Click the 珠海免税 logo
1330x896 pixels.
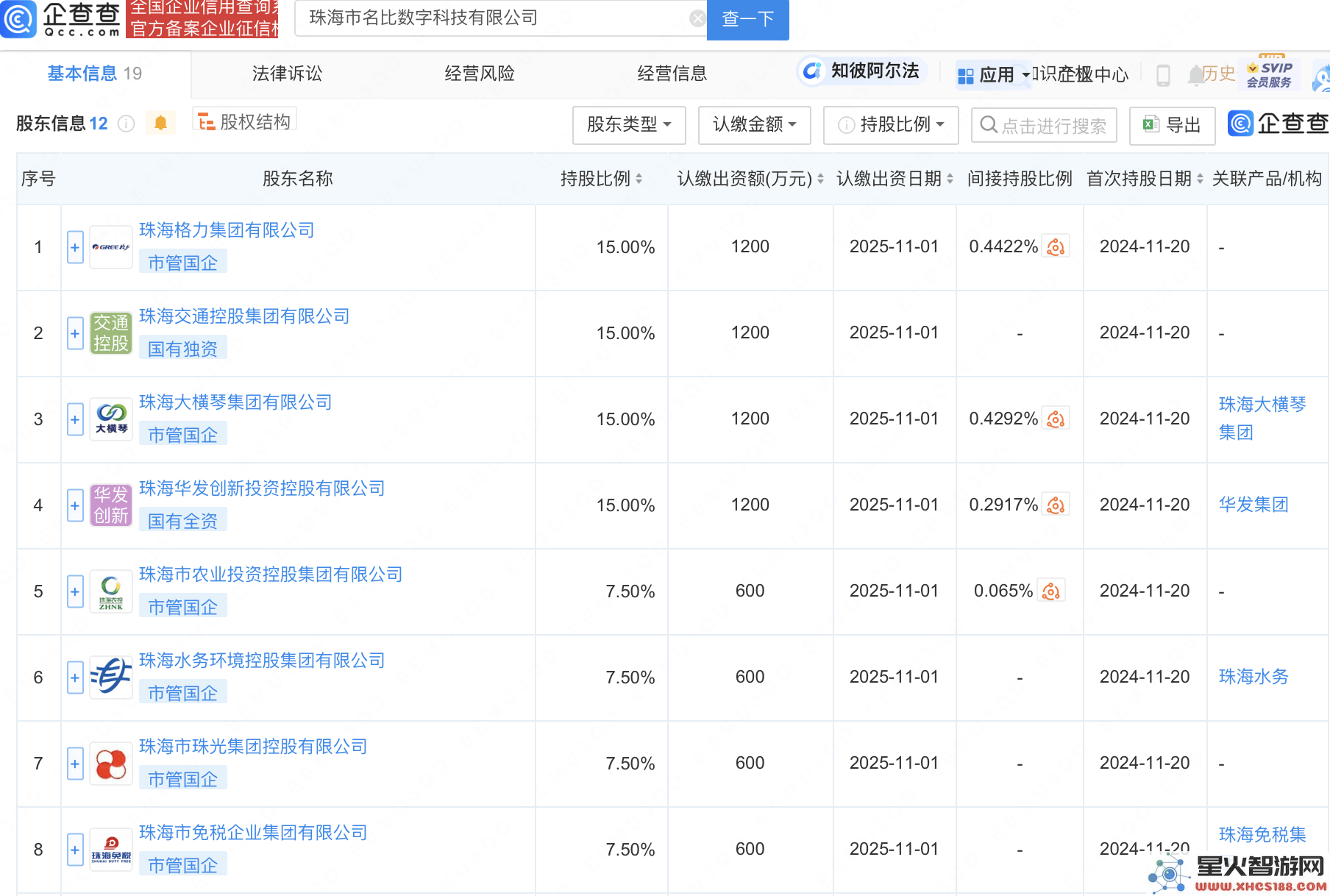pyautogui.click(x=111, y=850)
